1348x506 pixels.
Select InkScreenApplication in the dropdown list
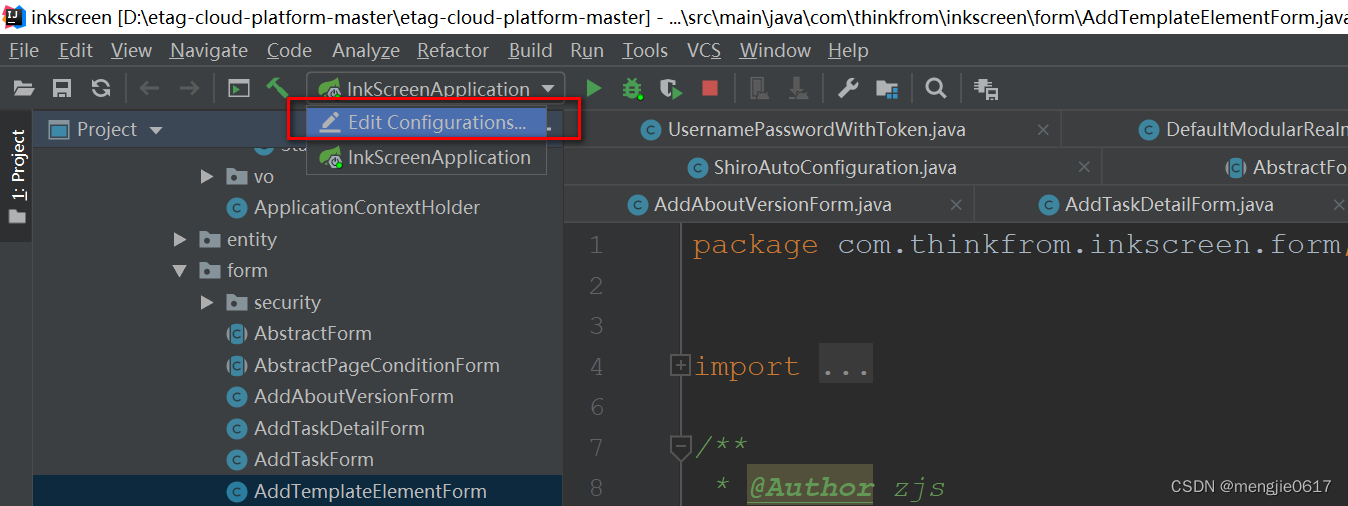[x=427, y=158]
